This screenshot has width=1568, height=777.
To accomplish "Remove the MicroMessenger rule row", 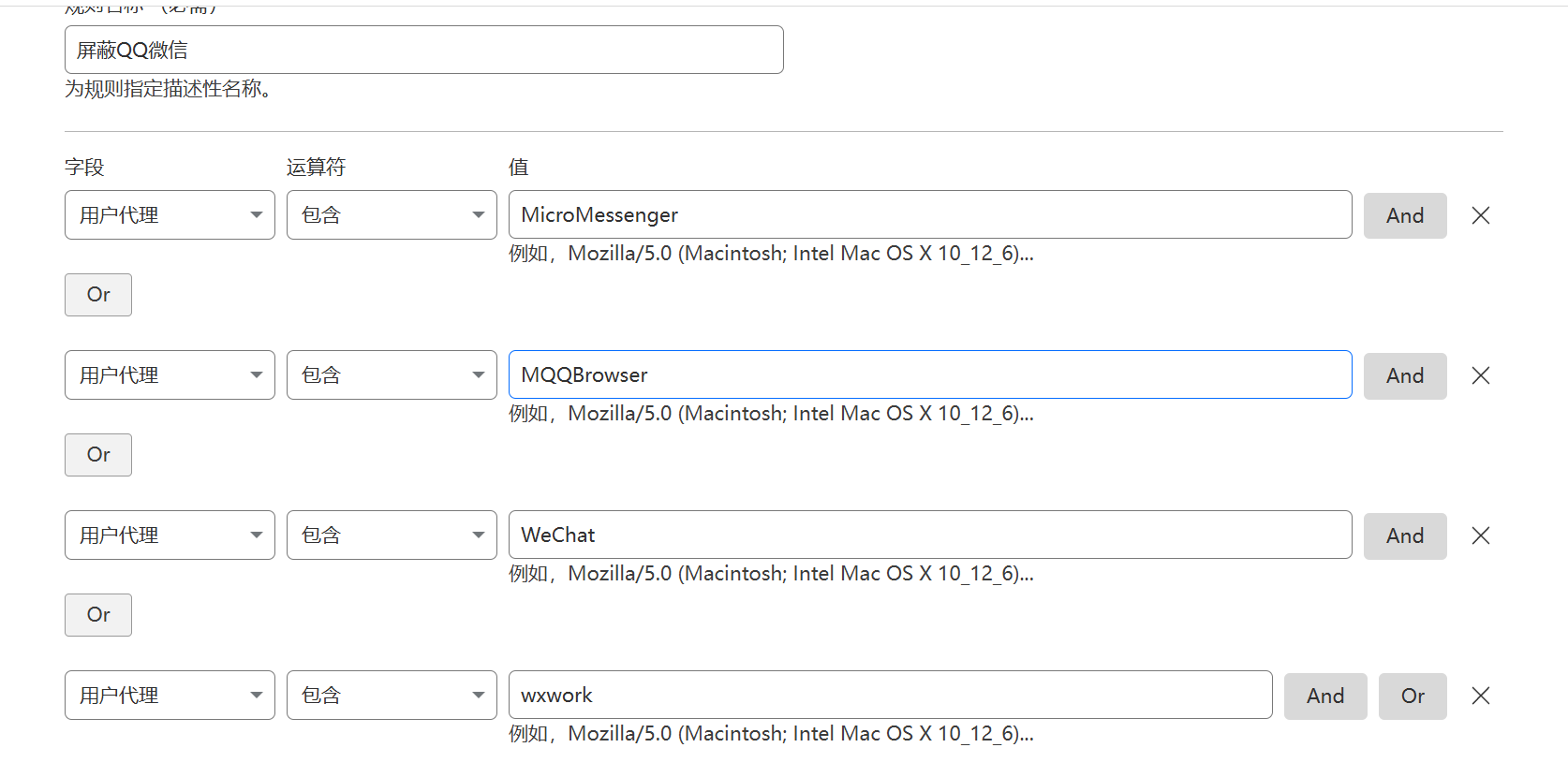I will 1480,215.
